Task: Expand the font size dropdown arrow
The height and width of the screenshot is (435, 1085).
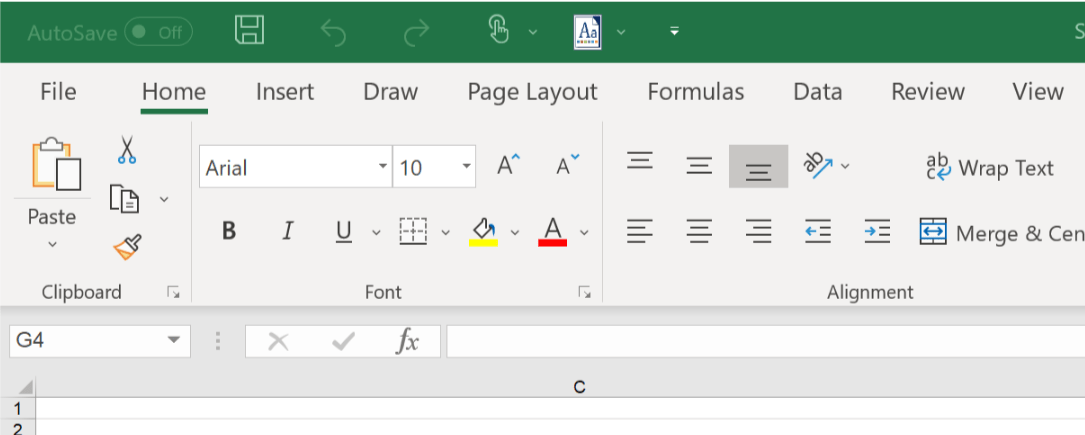Action: (467, 167)
